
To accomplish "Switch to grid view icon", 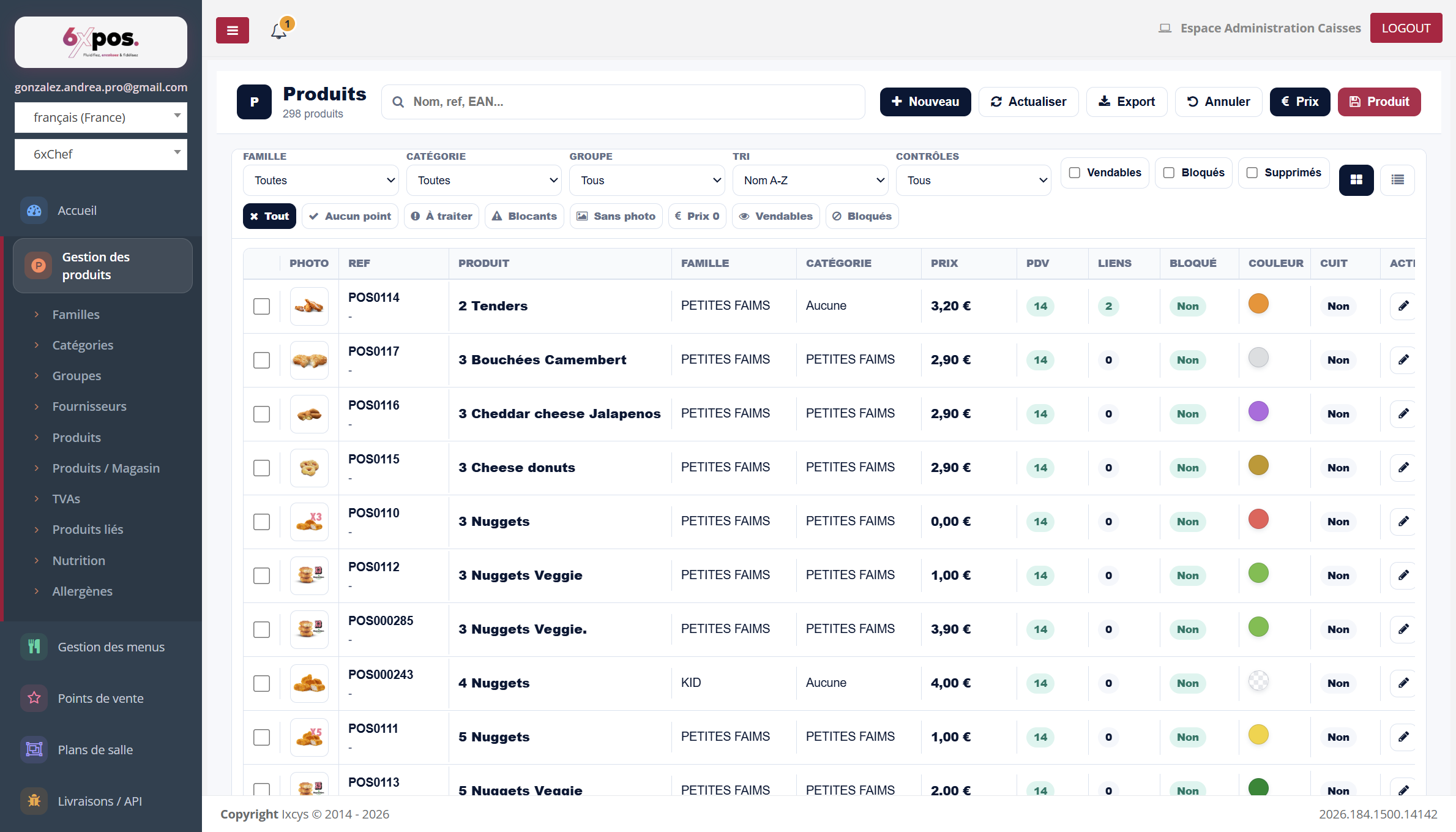I will point(1356,180).
